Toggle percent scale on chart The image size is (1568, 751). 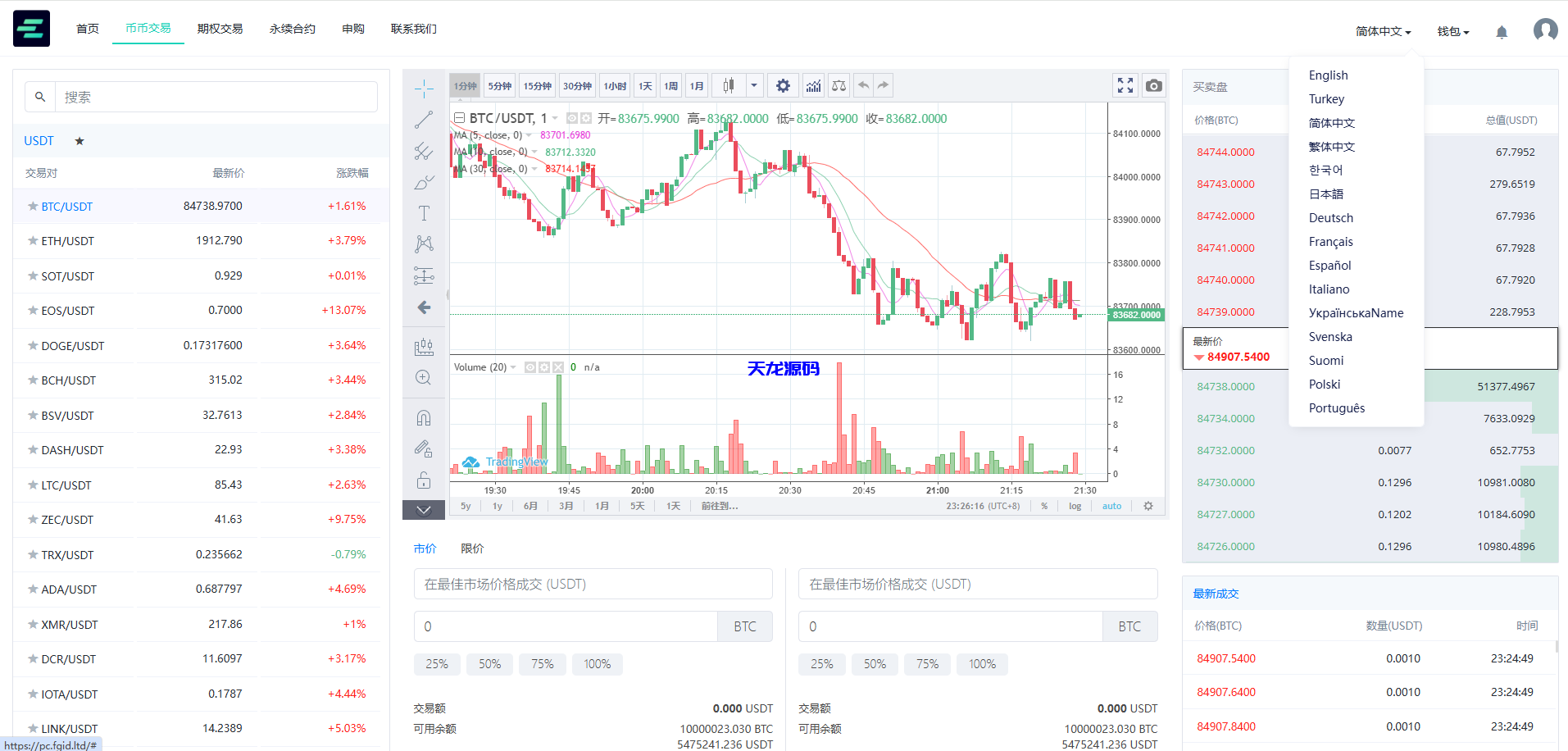tap(1044, 506)
